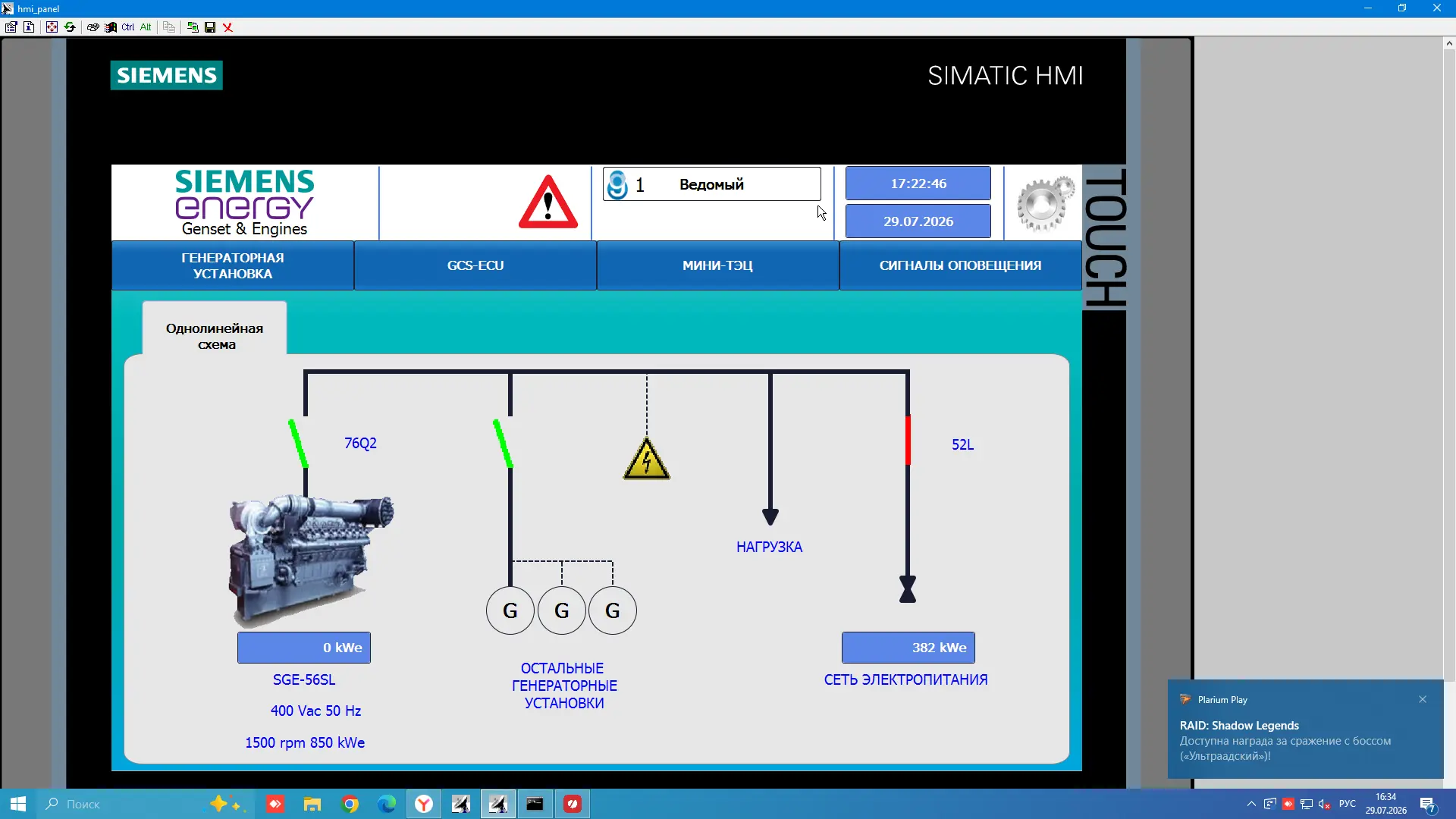The image size is (1456, 819).
Task: Select the 0 kWe power field
Action: [x=304, y=648]
